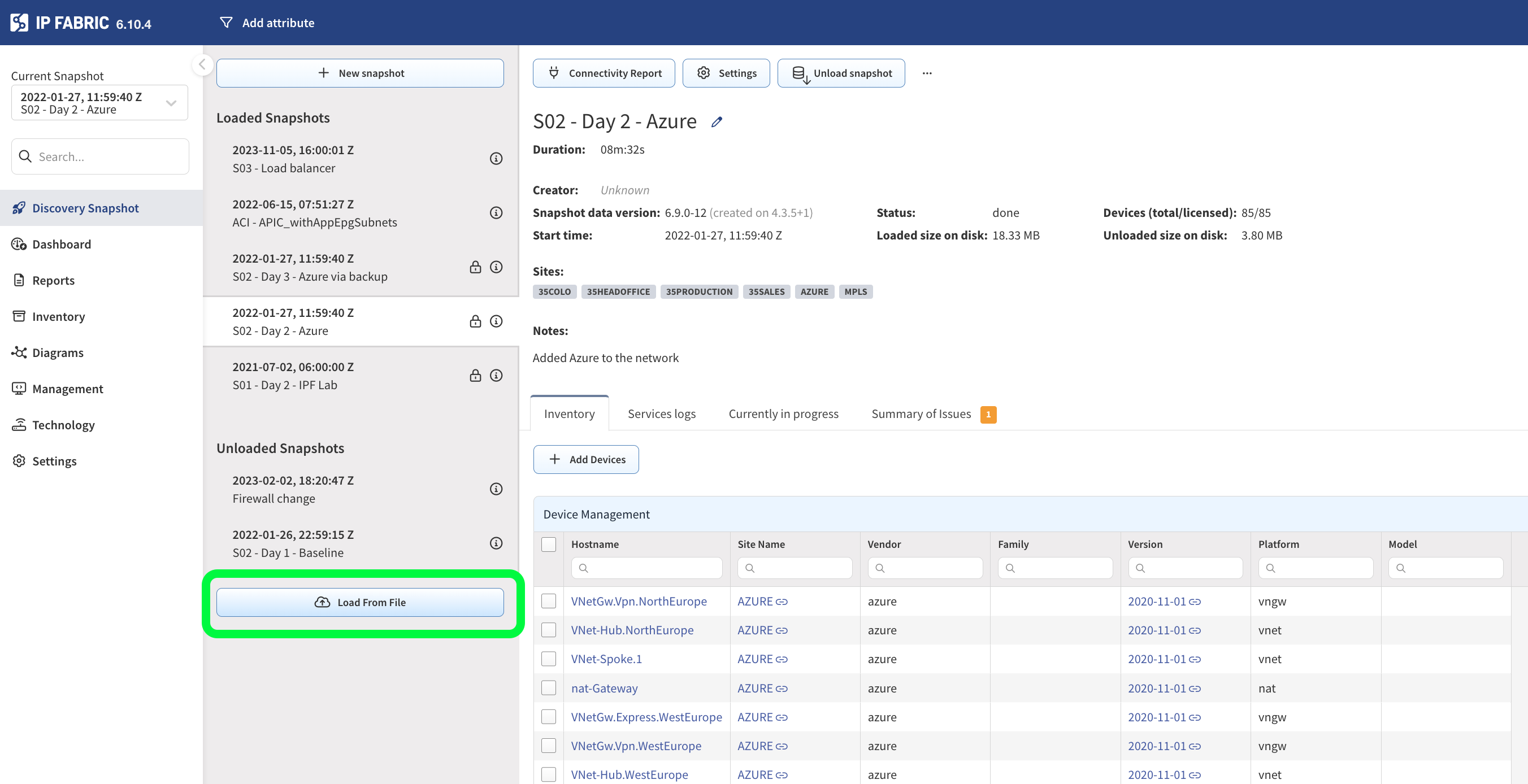1528x784 pixels.
Task: Click the Add attribute filter icon
Action: coord(226,23)
